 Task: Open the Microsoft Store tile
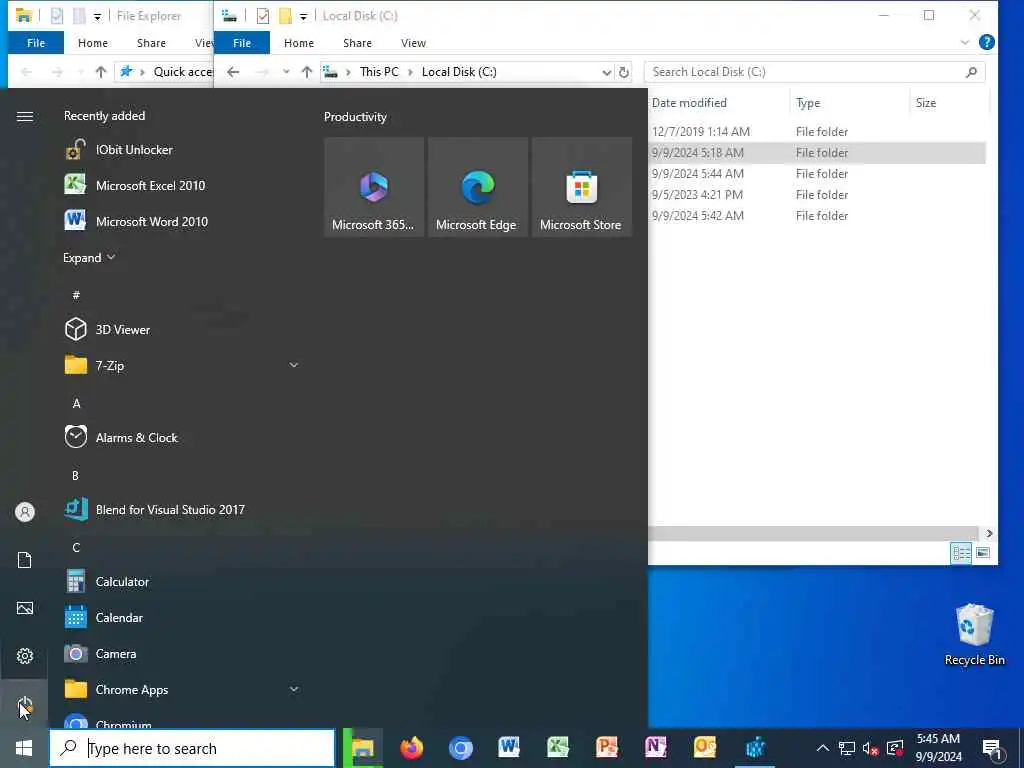click(x=581, y=187)
